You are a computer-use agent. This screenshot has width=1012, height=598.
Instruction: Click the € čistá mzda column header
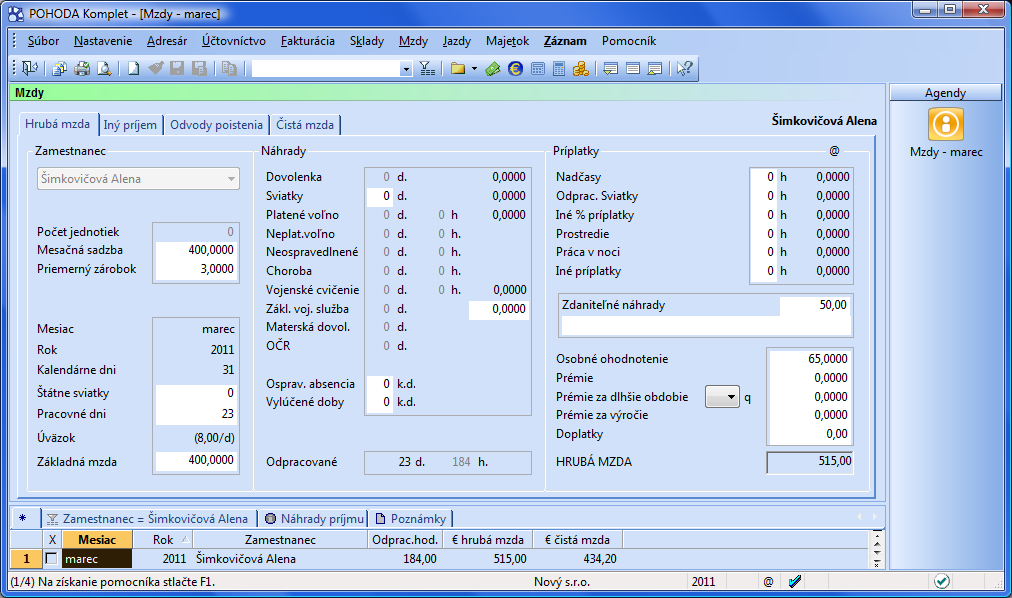tap(578, 539)
